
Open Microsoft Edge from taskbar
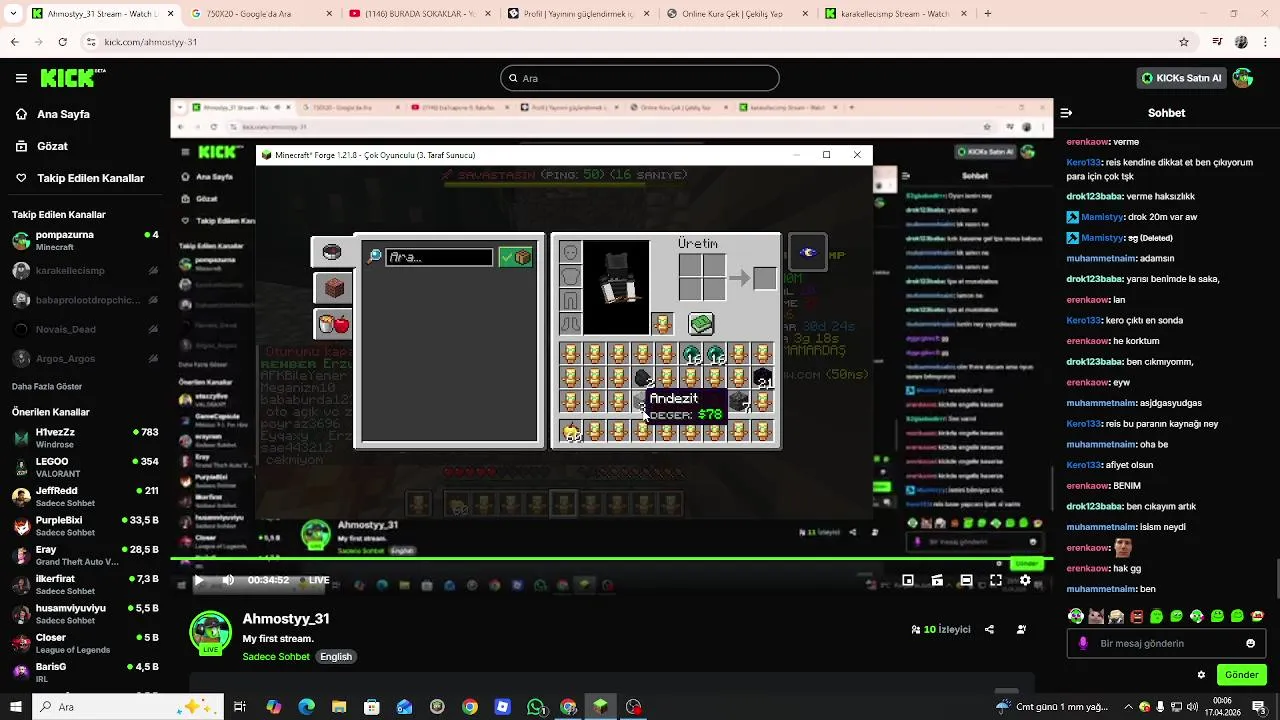click(306, 707)
